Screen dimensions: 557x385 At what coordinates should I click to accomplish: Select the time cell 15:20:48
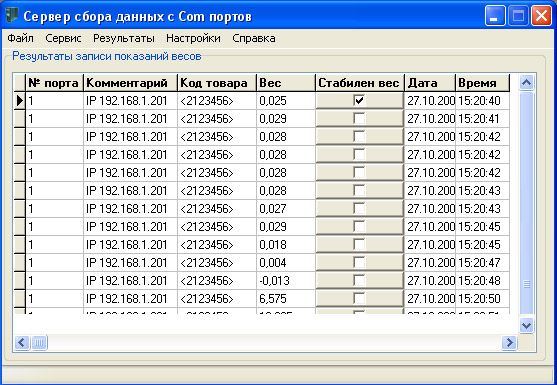pos(482,281)
